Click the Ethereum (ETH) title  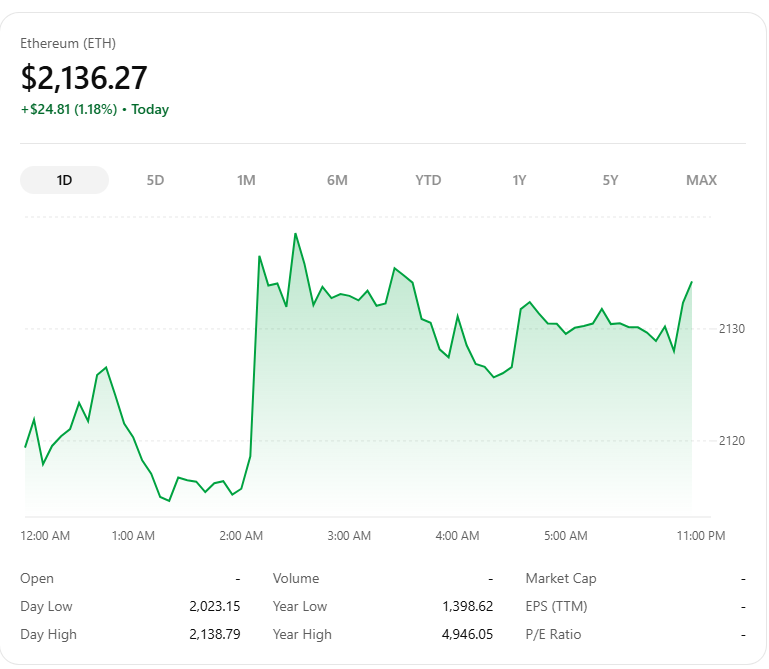point(68,43)
